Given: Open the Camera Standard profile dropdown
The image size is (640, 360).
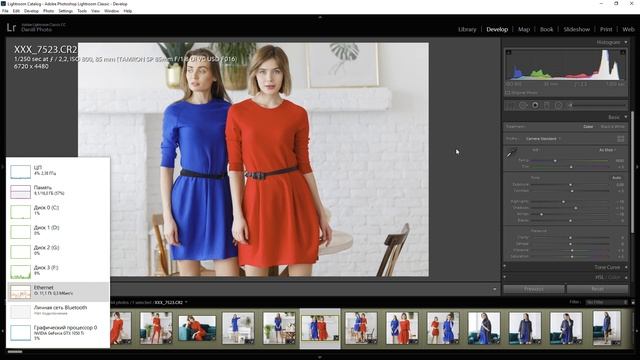Looking at the screenshot, I should tap(543, 139).
